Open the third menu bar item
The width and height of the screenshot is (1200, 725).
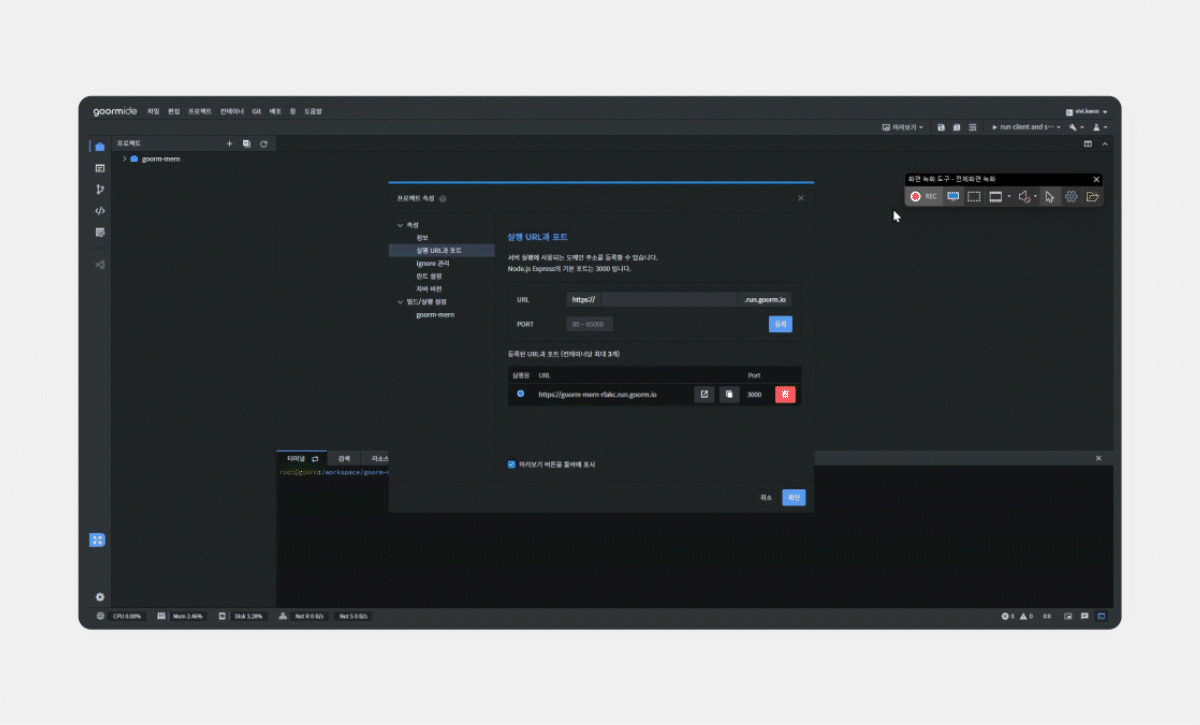point(200,111)
